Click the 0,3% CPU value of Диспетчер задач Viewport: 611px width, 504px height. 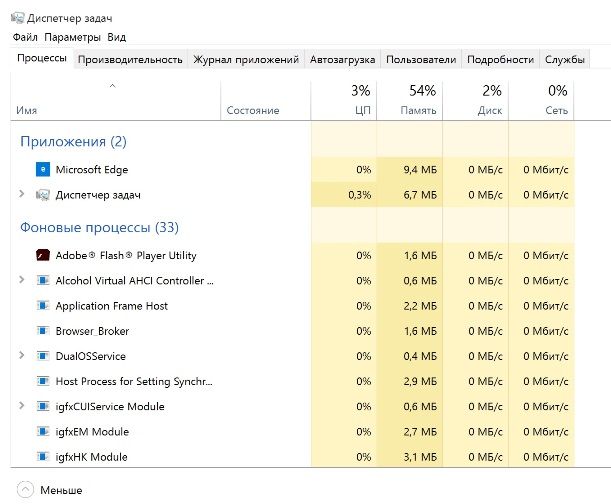[360, 195]
